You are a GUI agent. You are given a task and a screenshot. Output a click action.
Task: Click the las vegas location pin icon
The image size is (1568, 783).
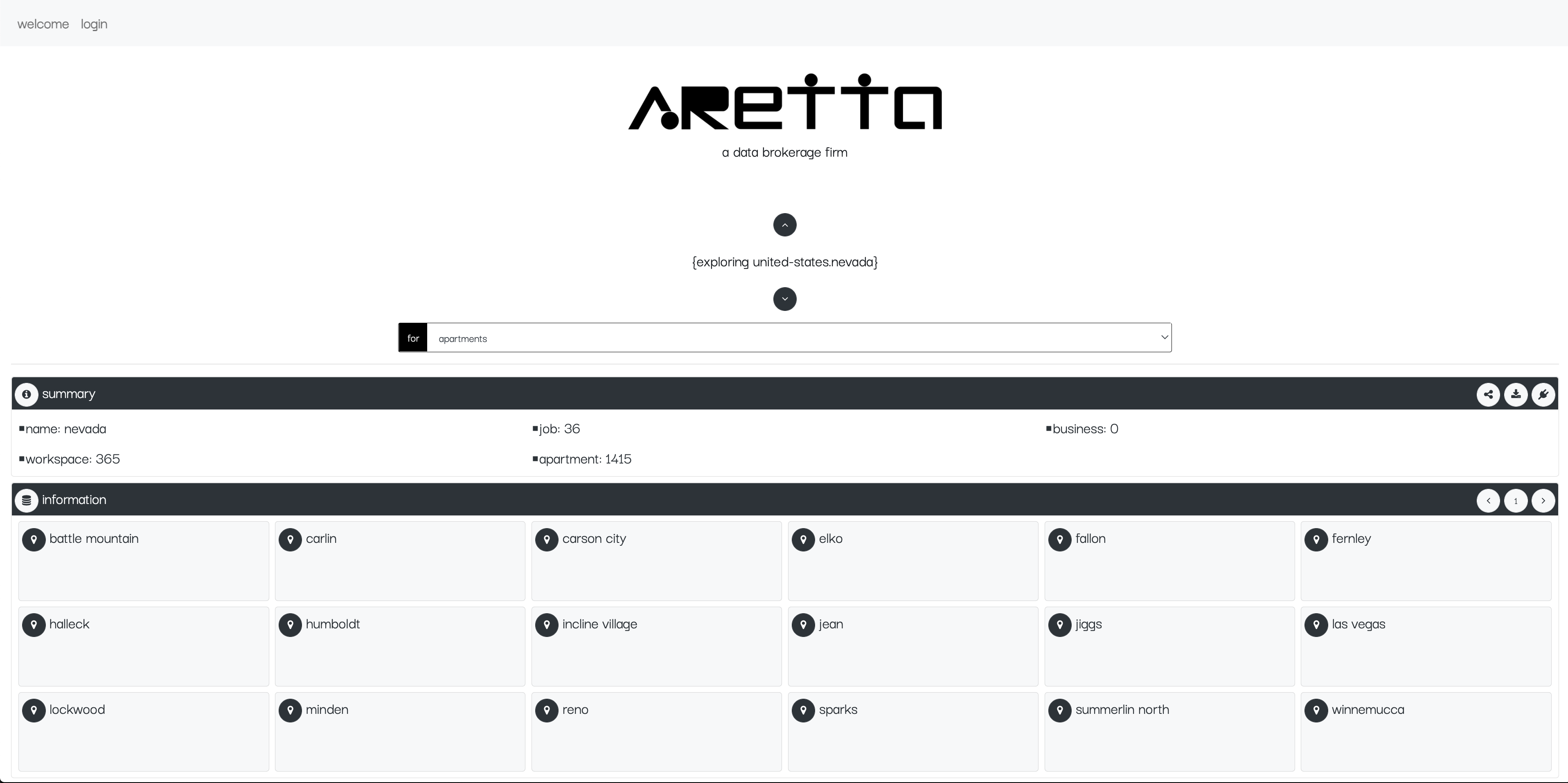(x=1316, y=625)
